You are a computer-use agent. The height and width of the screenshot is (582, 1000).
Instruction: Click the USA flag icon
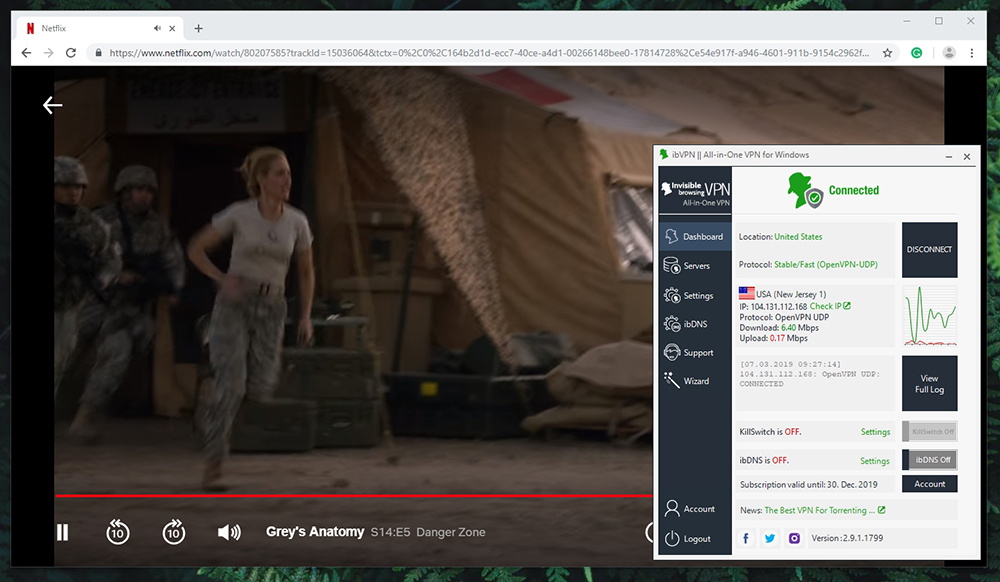(x=746, y=293)
